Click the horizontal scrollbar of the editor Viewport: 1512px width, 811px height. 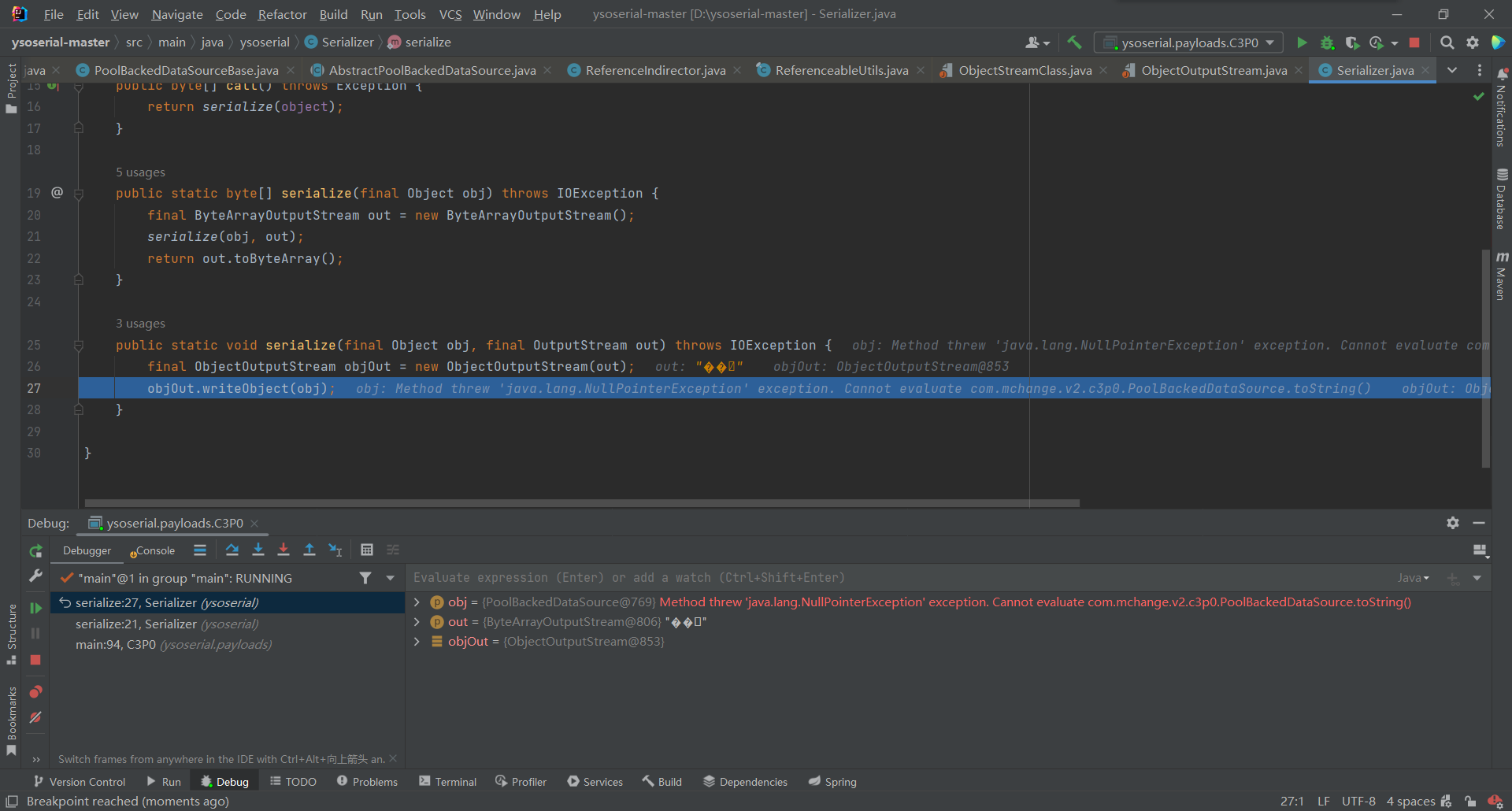582,503
